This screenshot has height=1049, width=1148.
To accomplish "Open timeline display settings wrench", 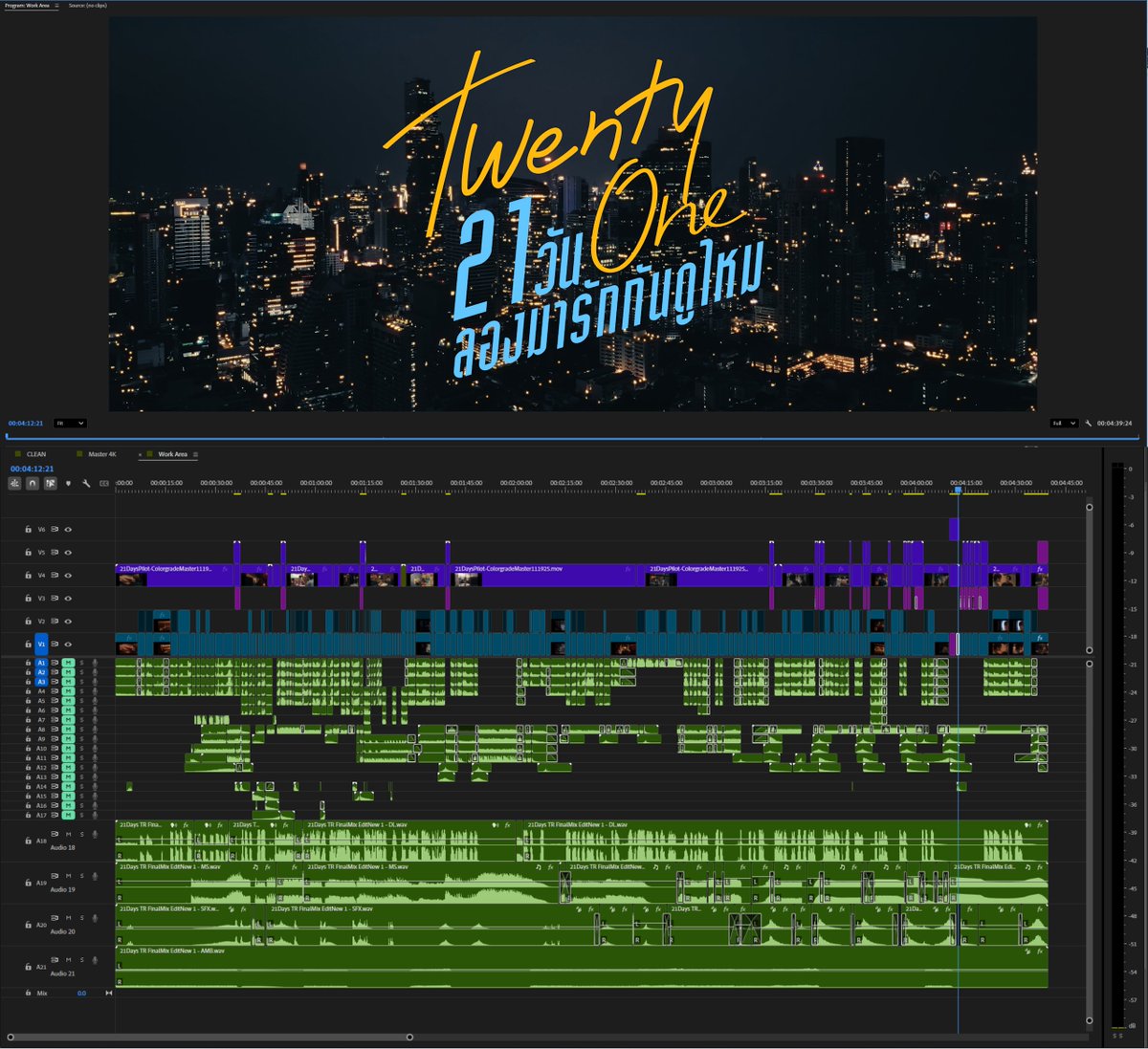I will (x=86, y=483).
